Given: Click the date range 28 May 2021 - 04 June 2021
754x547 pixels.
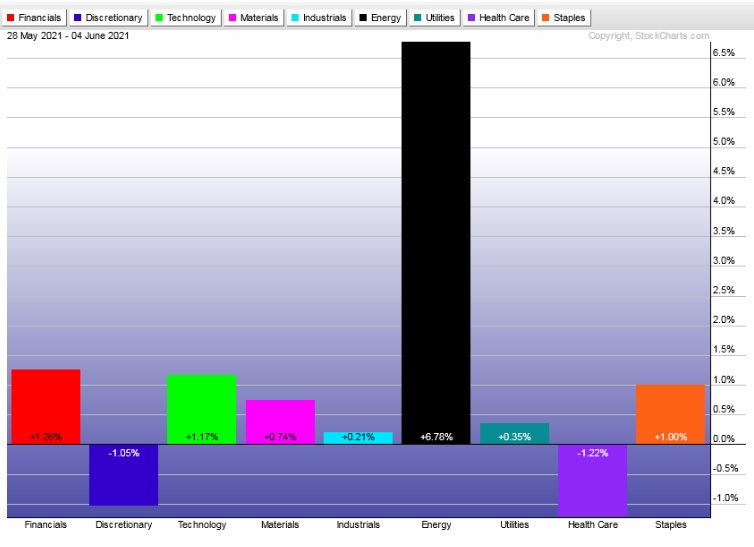Looking at the screenshot, I should pos(68,36).
